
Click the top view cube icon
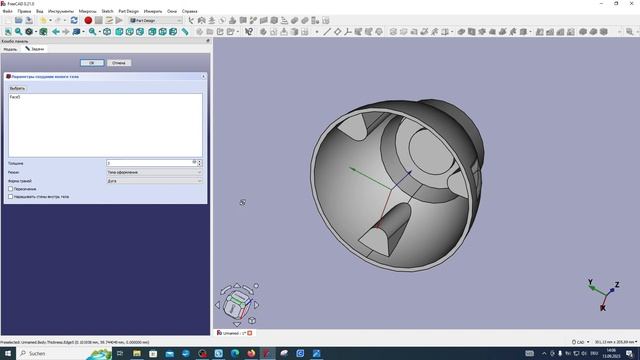(x=130, y=32)
